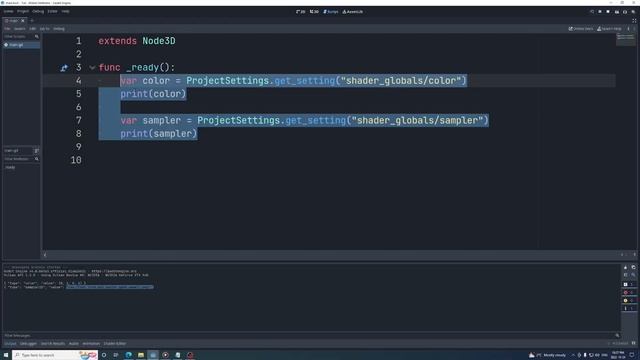This screenshot has height=360, width=640.
Task: Open the script editor Go To menu
Action: point(44,29)
